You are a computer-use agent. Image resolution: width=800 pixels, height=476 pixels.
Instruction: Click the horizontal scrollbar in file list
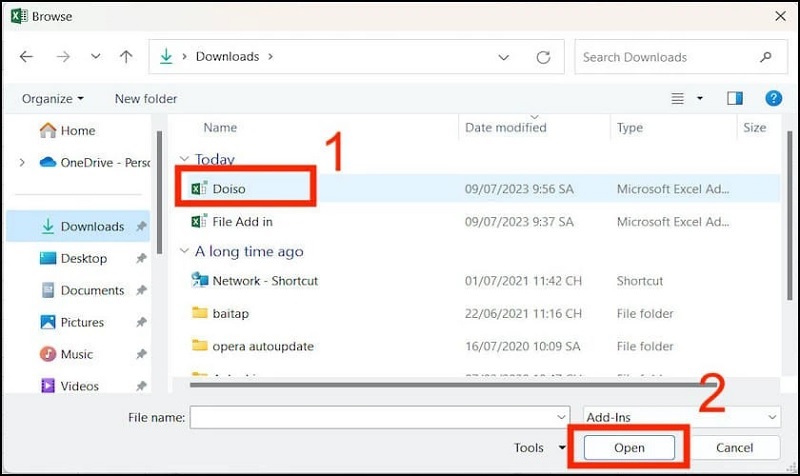pos(430,381)
